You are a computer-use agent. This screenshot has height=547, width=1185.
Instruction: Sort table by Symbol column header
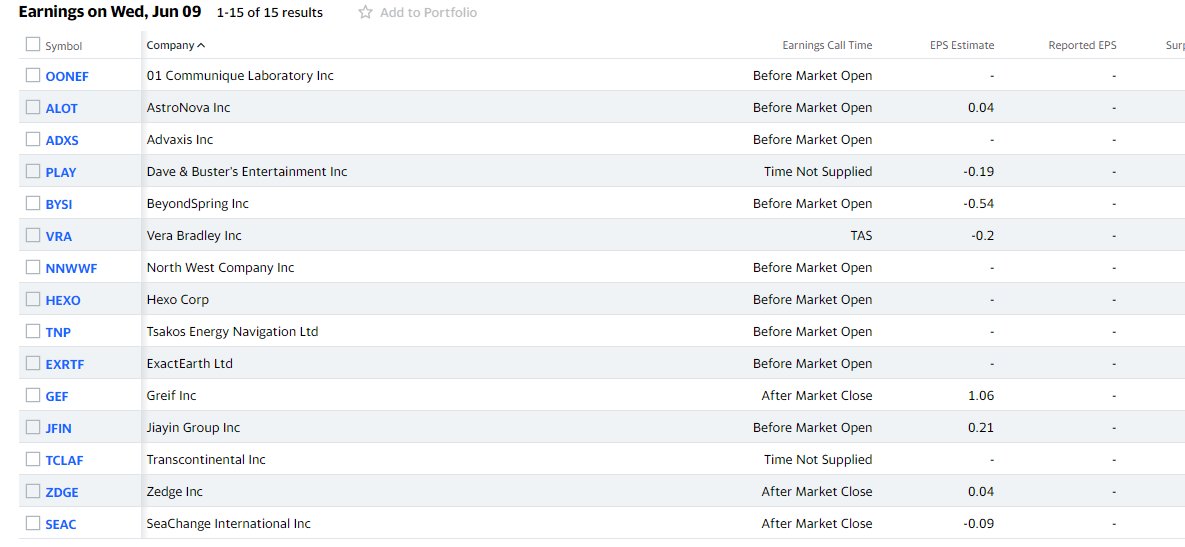[63, 46]
